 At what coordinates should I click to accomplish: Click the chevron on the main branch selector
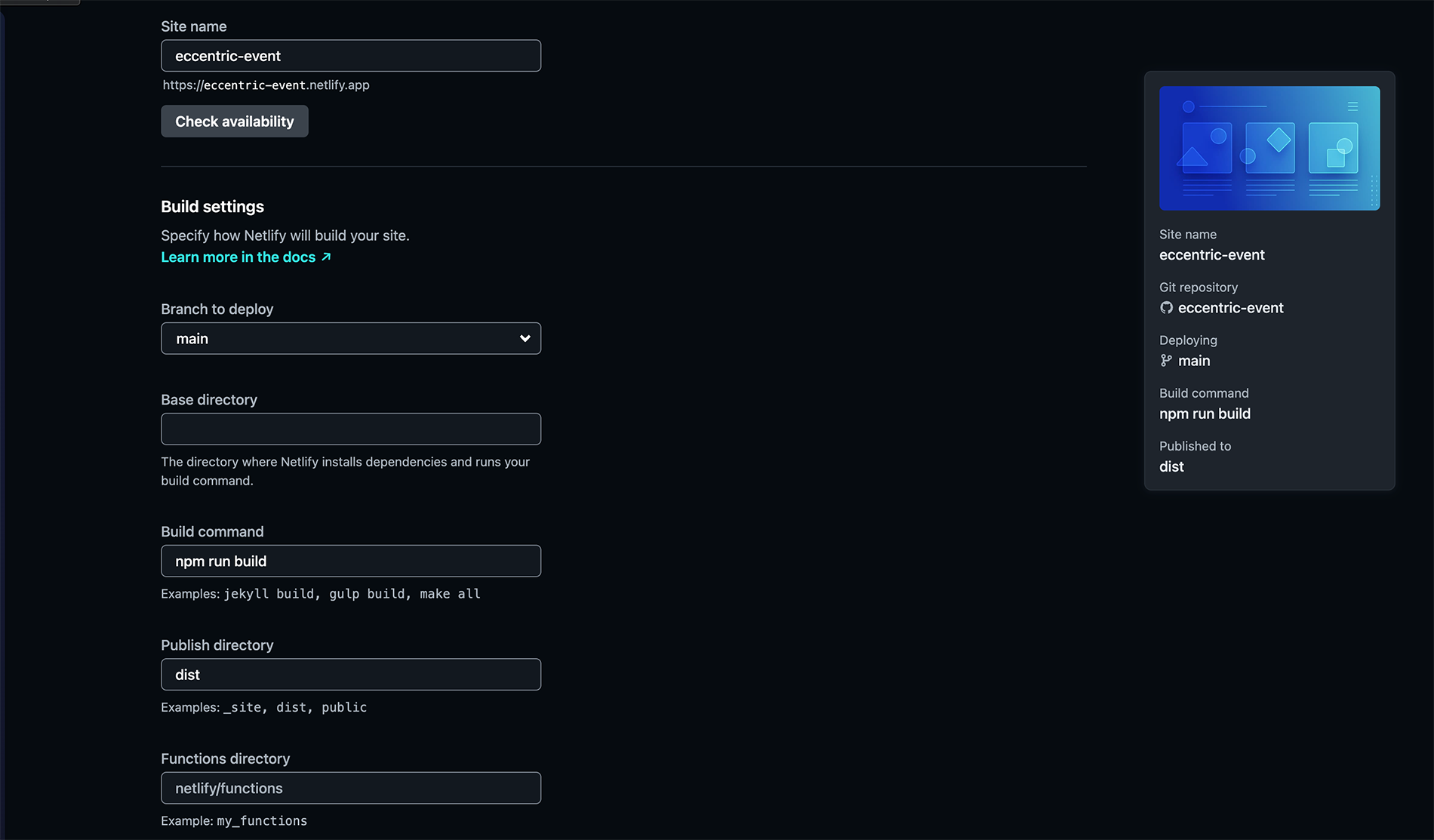coord(524,338)
